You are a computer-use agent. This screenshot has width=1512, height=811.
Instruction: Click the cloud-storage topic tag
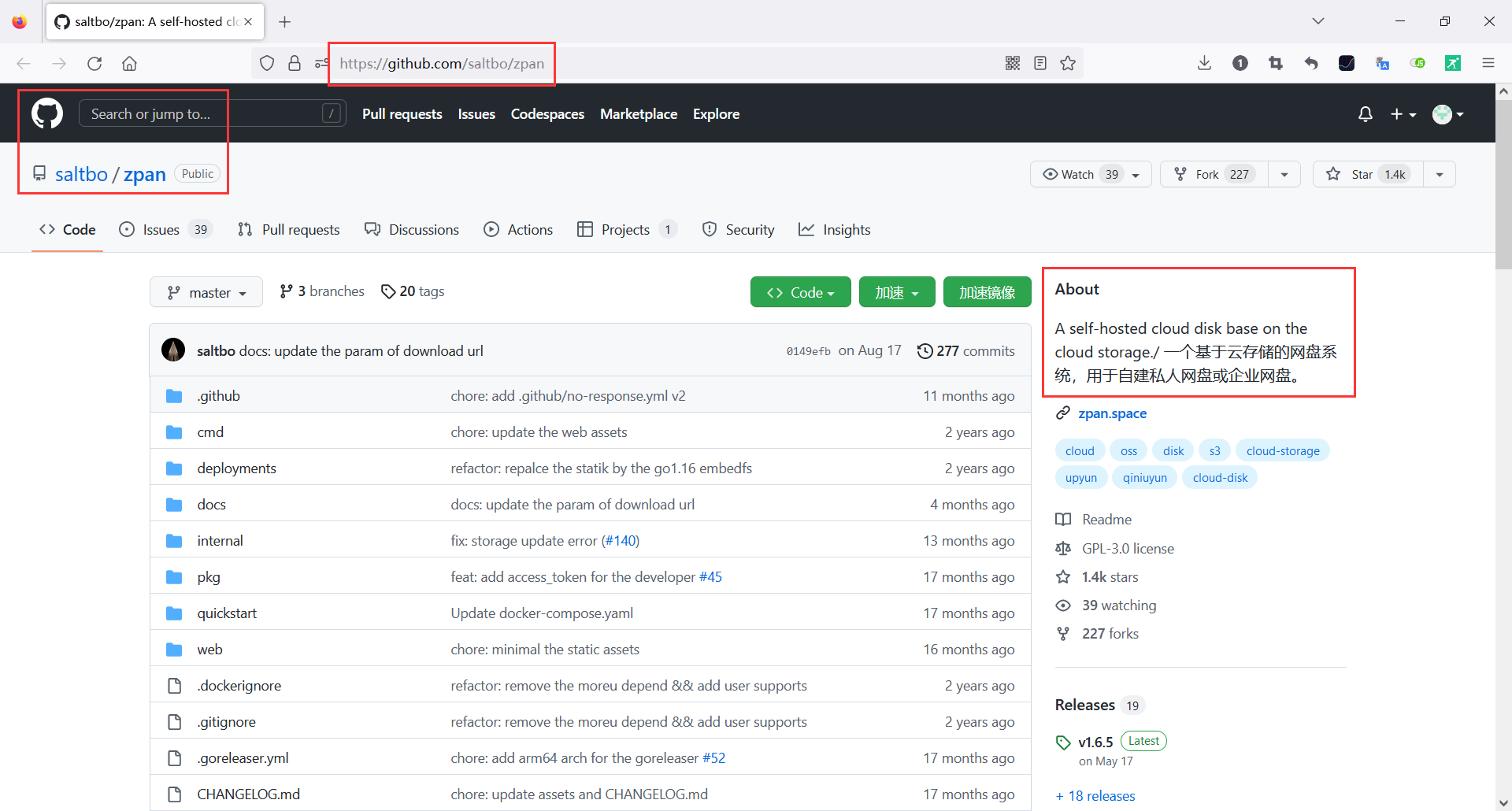(x=1283, y=451)
